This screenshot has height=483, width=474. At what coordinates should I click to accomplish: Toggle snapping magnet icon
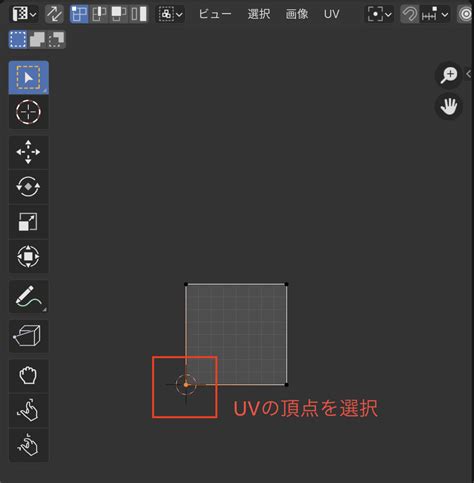[x=410, y=14]
